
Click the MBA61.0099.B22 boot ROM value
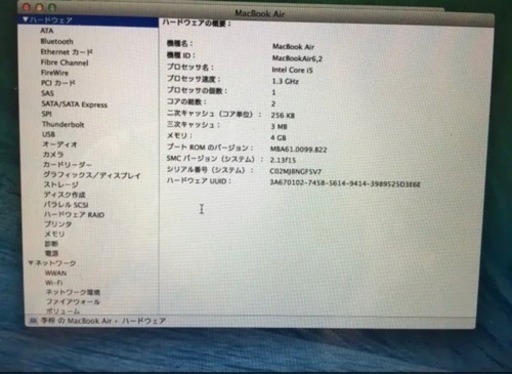[298, 149]
